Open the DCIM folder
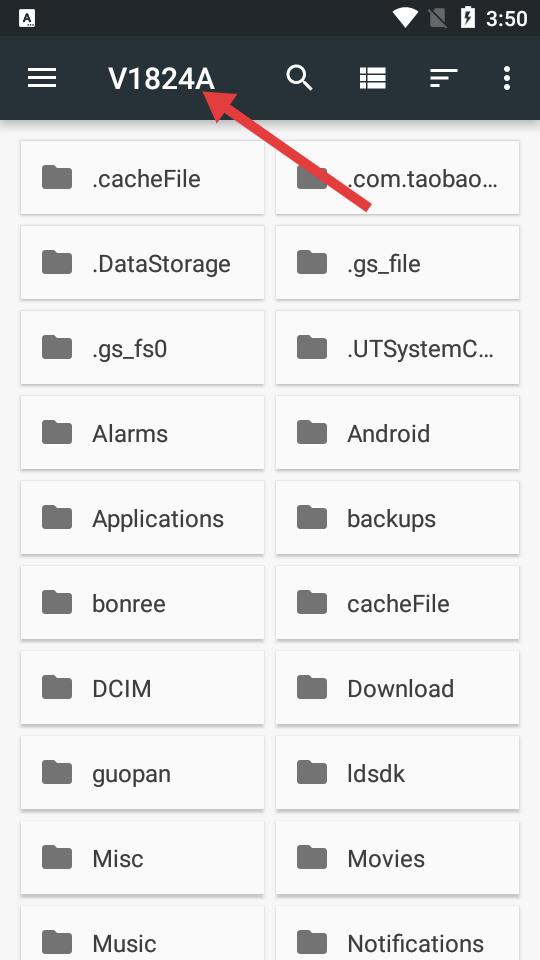 tap(143, 688)
